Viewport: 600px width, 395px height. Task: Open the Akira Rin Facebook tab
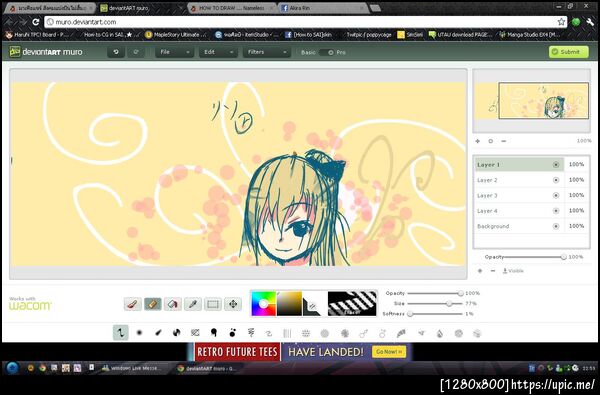point(323,8)
